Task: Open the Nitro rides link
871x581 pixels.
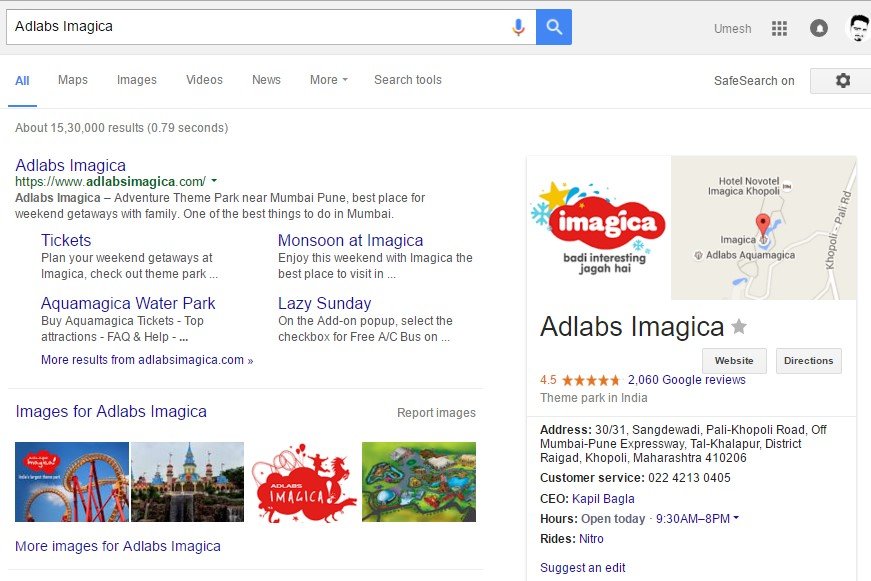Action: 591,539
